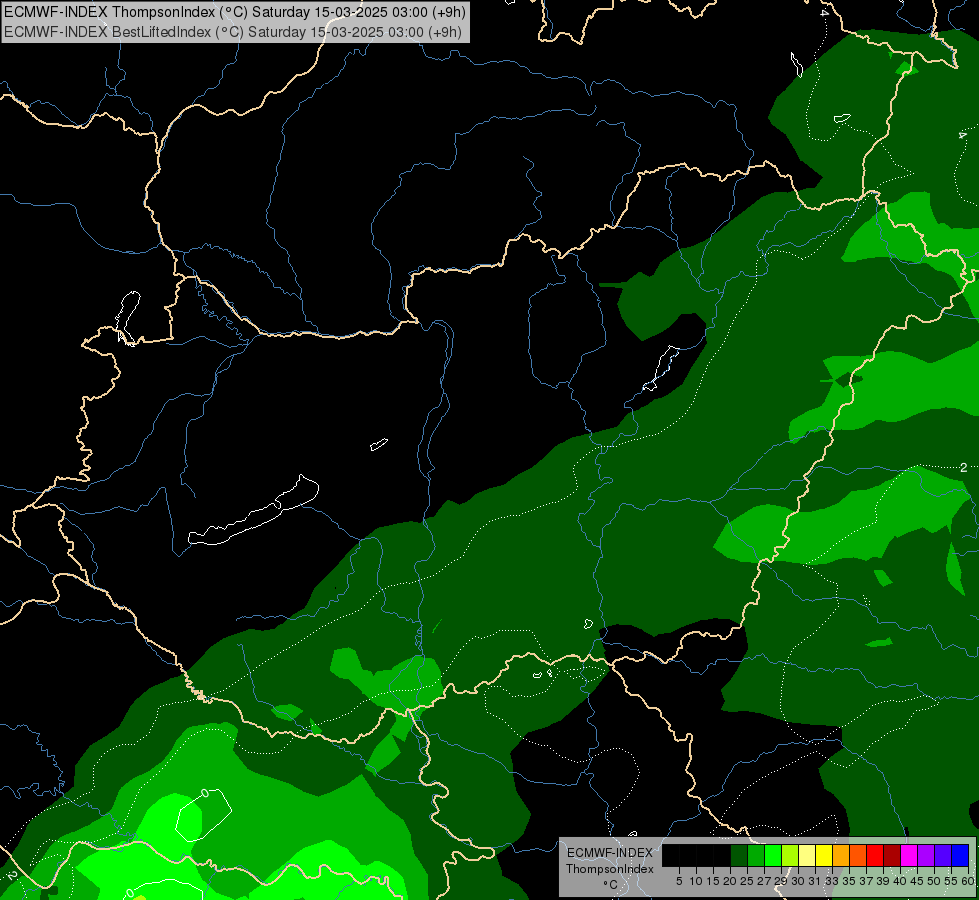The width and height of the screenshot is (979, 900).
Task: Click legend scale value 27
Action: pos(764,881)
